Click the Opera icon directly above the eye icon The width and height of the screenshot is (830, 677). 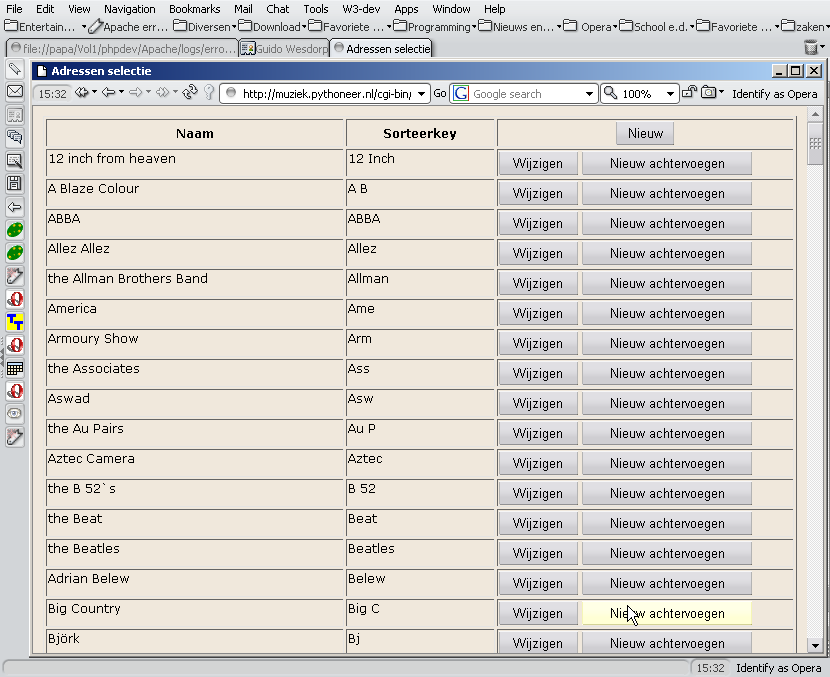pyautogui.click(x=14, y=391)
